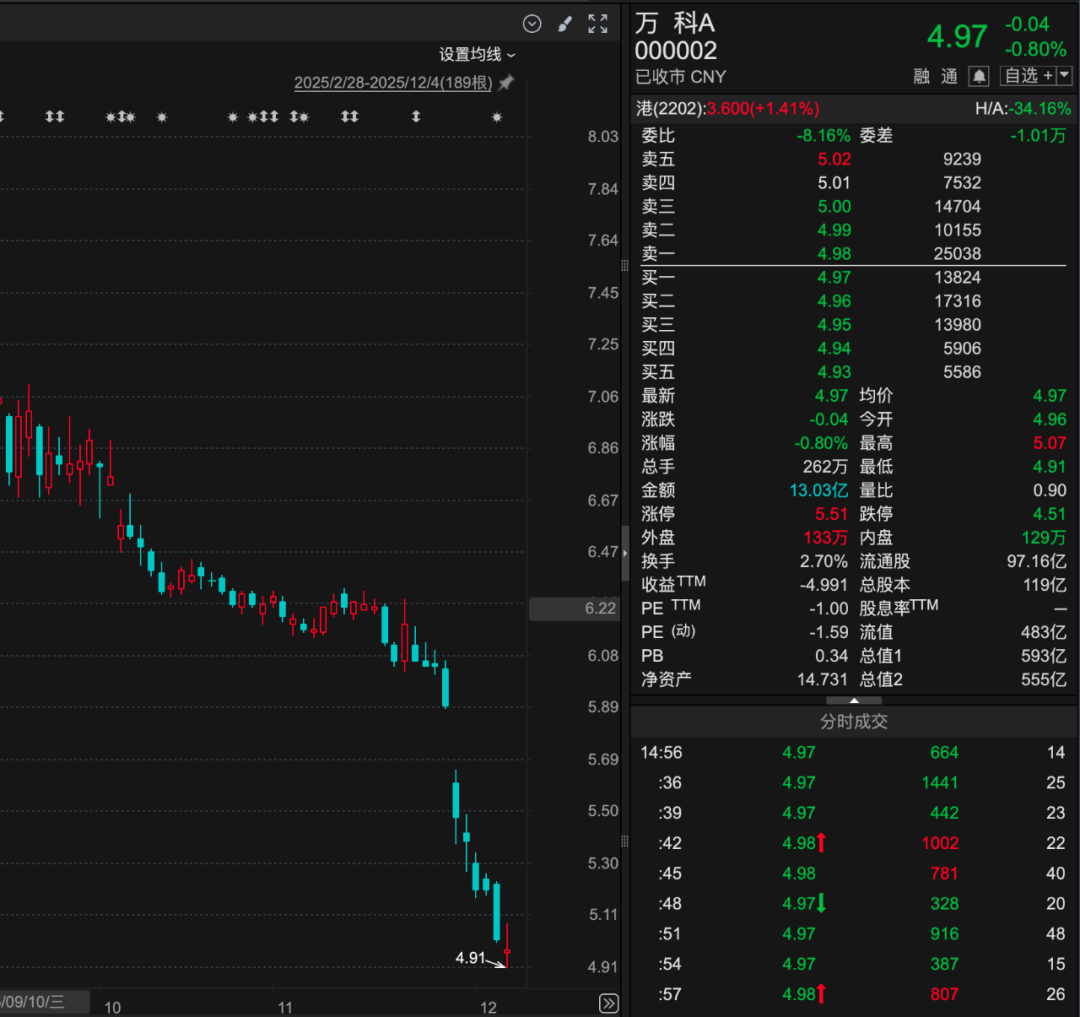Viewport: 1080px width, 1017px height.
Task: Select the drawing brush tool icon
Action: coord(565,24)
